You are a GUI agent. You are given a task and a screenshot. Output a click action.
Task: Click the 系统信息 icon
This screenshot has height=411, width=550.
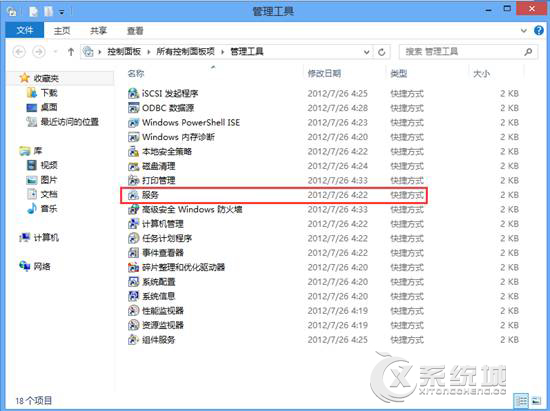click(x=134, y=296)
